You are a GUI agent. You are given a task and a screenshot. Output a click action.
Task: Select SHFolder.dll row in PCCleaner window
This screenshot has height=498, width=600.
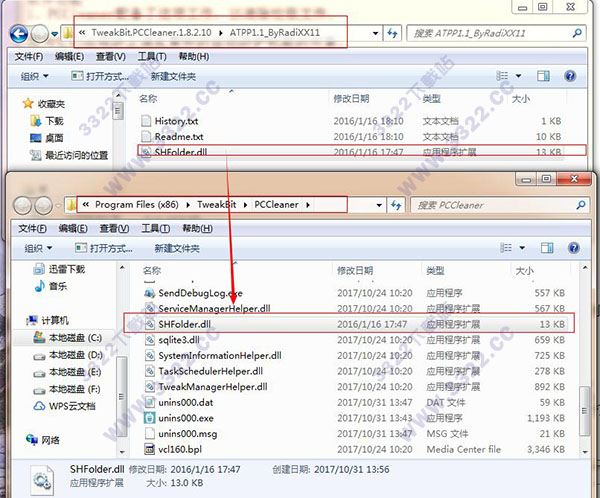pyautogui.click(x=349, y=323)
